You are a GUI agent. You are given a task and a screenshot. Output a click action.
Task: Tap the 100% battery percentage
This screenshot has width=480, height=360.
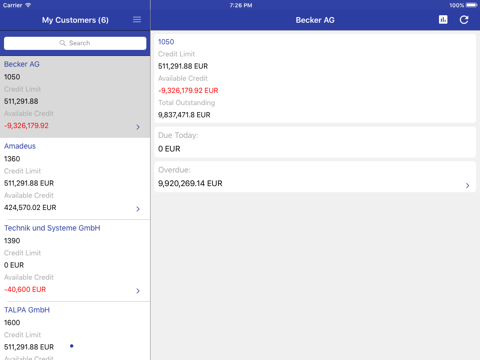pos(457,5)
